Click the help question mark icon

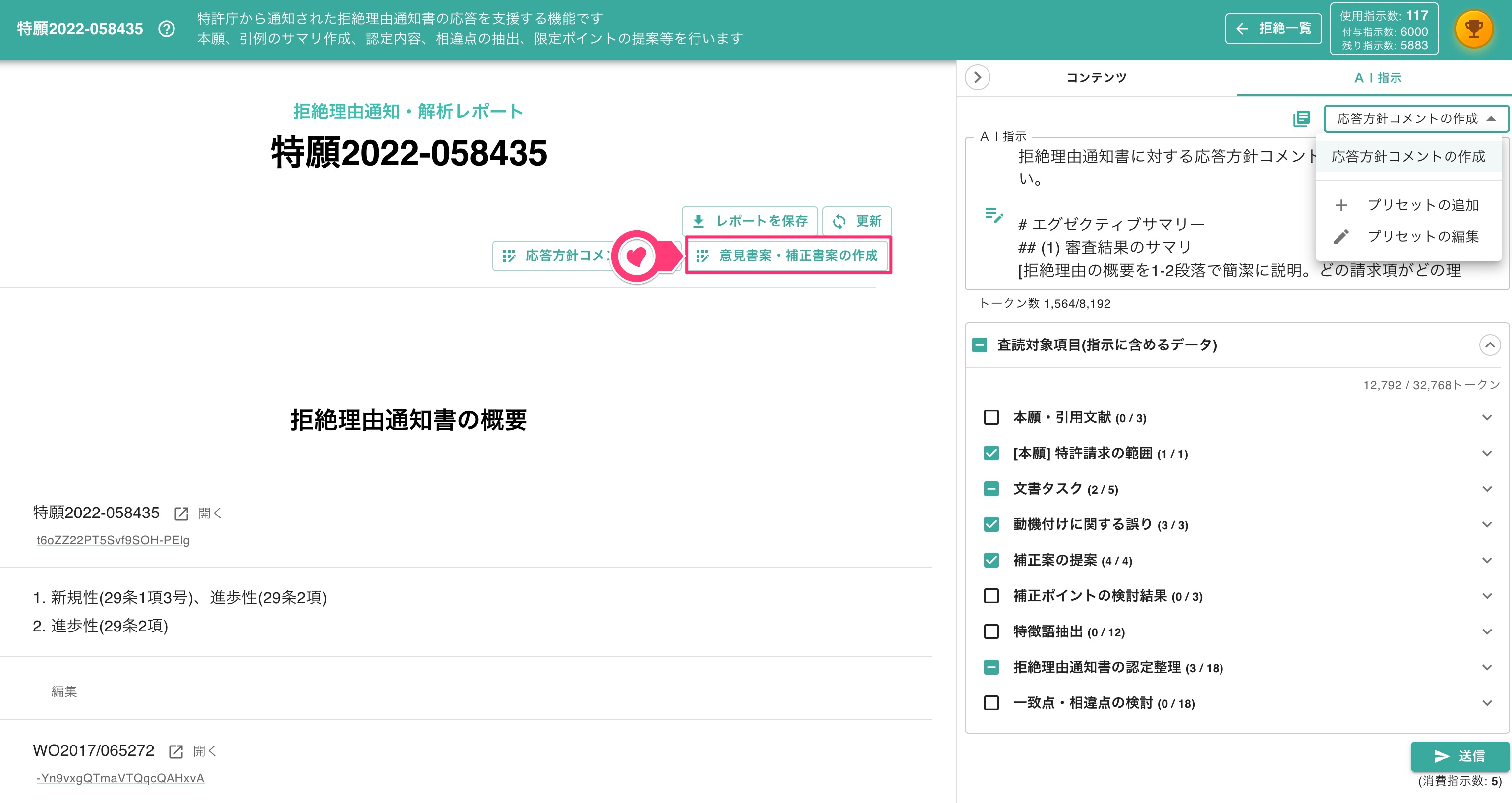pos(167,29)
